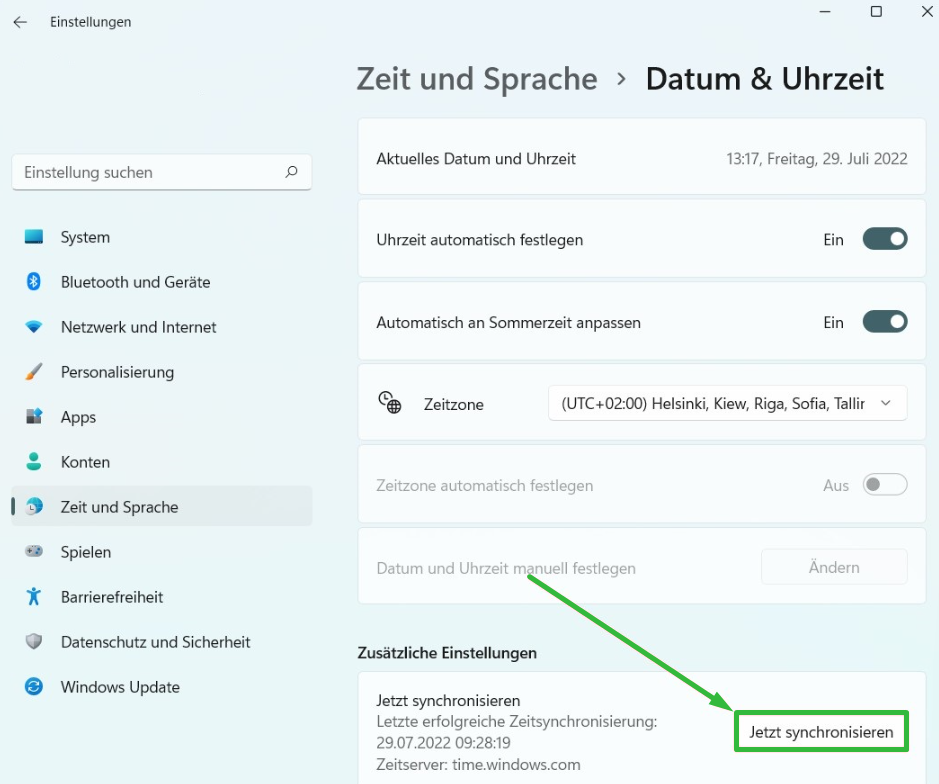Open System settings category
The height and width of the screenshot is (784, 939).
(162, 237)
